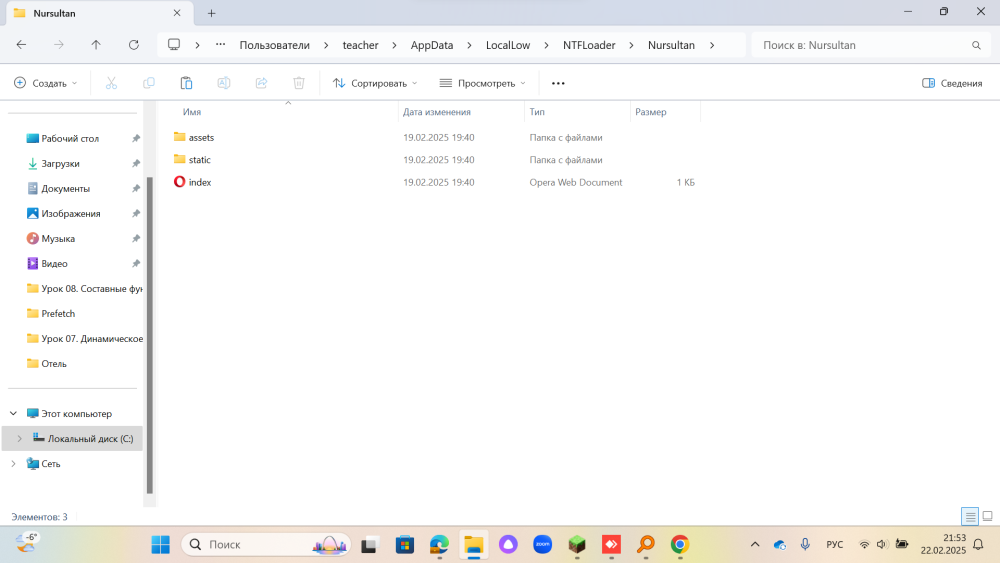Image resolution: width=1000 pixels, height=563 pixels.
Task: Click the taskbar Поиск search box
Action: tap(267, 545)
